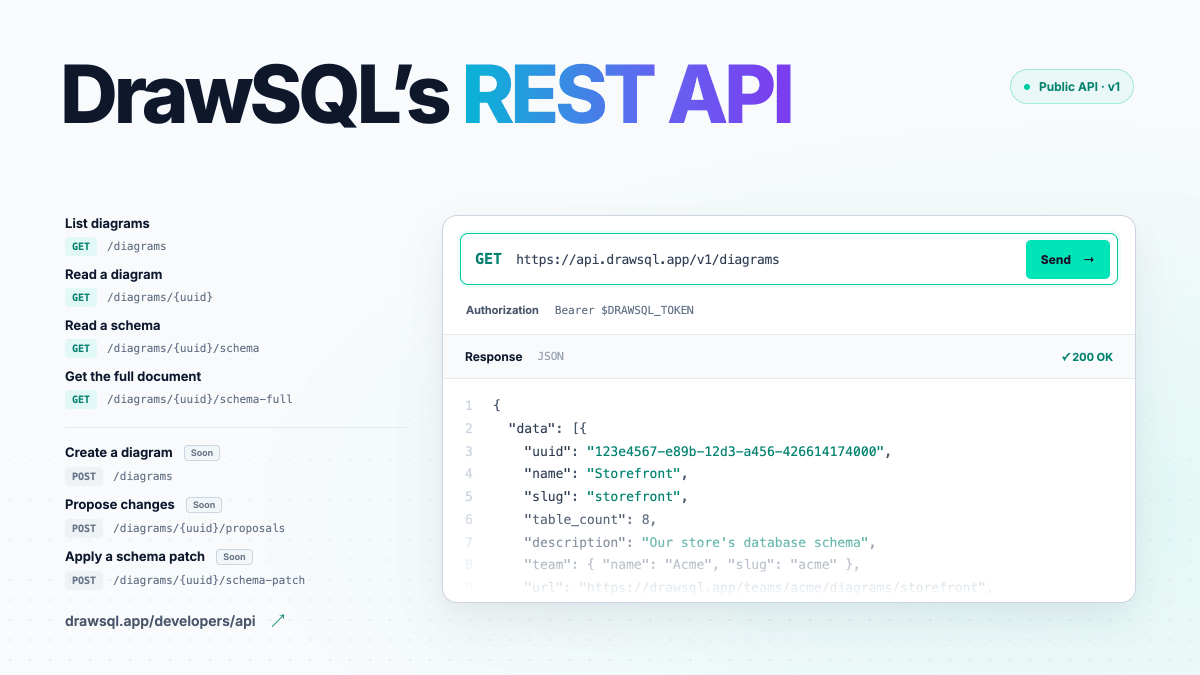Select the Create a diagram endpoint
The height and width of the screenshot is (675, 1200).
coord(119,452)
